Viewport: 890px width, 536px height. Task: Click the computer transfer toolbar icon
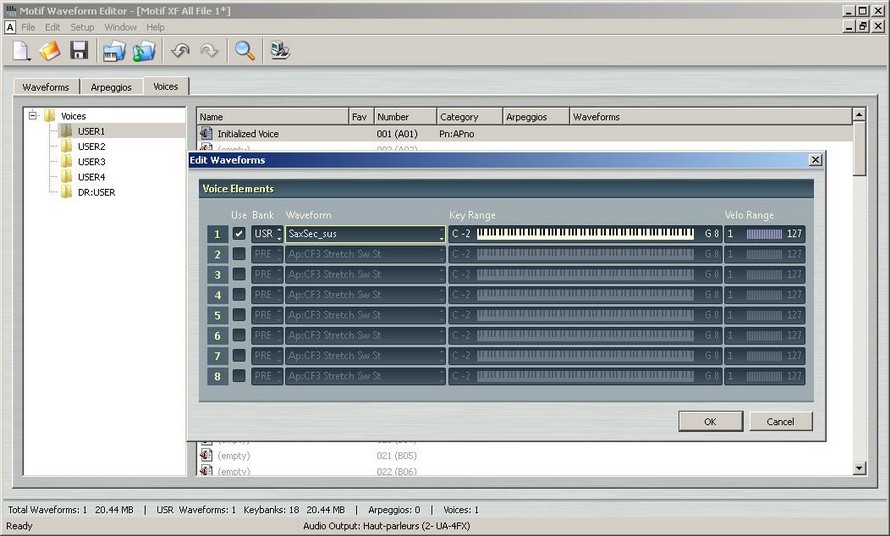pos(280,51)
